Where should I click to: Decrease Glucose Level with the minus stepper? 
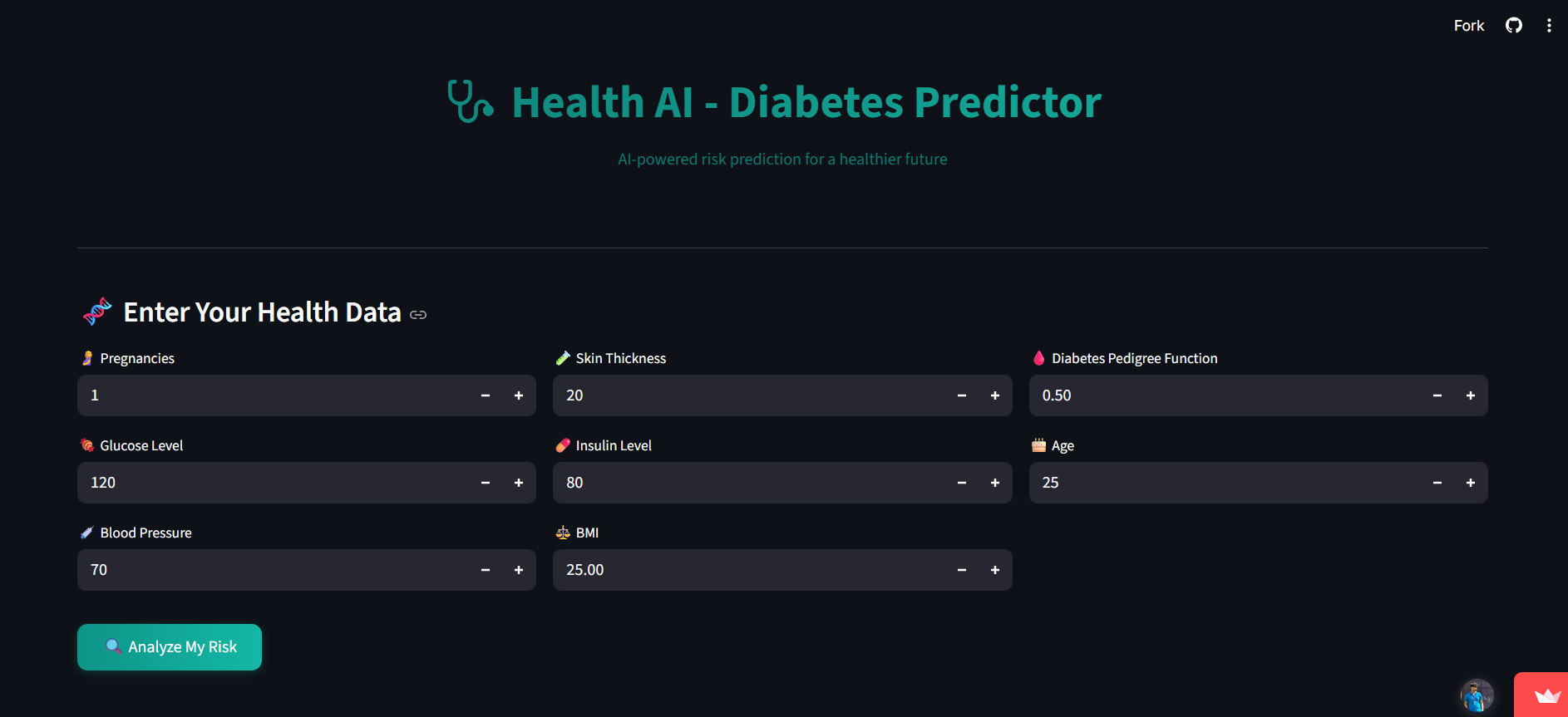pos(485,483)
